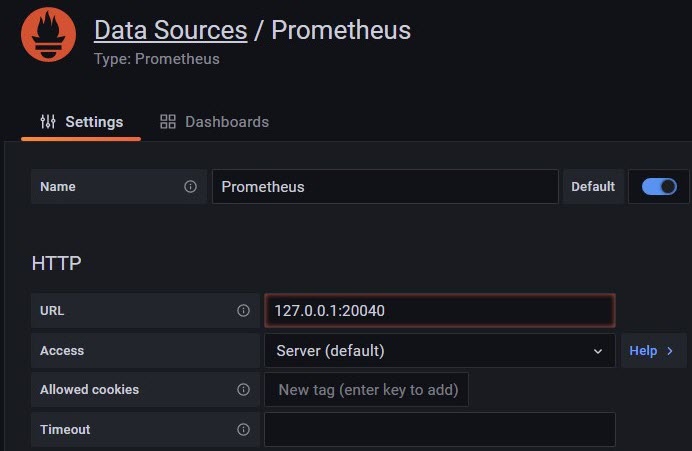Click the Name input field Prometheus
The height and width of the screenshot is (451, 692).
(384, 187)
